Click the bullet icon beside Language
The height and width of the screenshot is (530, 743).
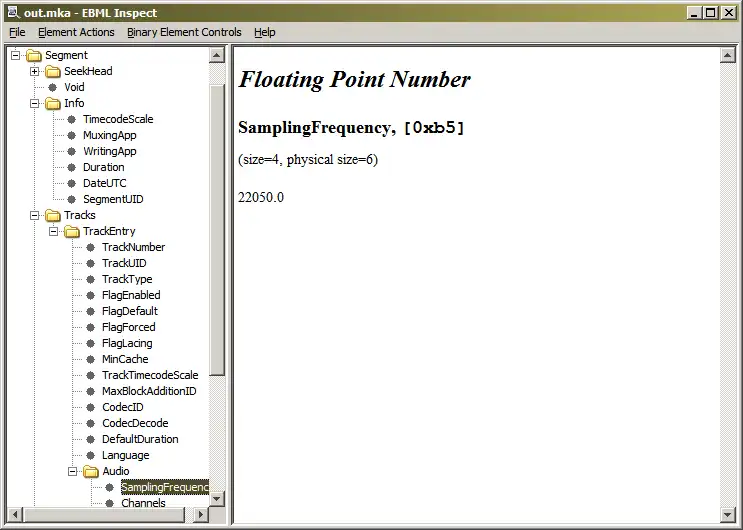pos(91,456)
